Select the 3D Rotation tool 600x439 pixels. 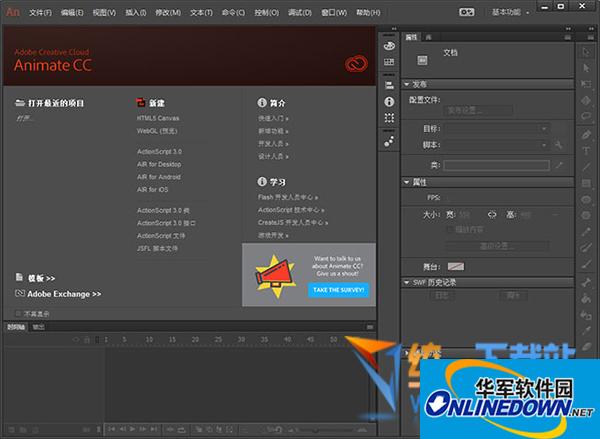coord(586,100)
